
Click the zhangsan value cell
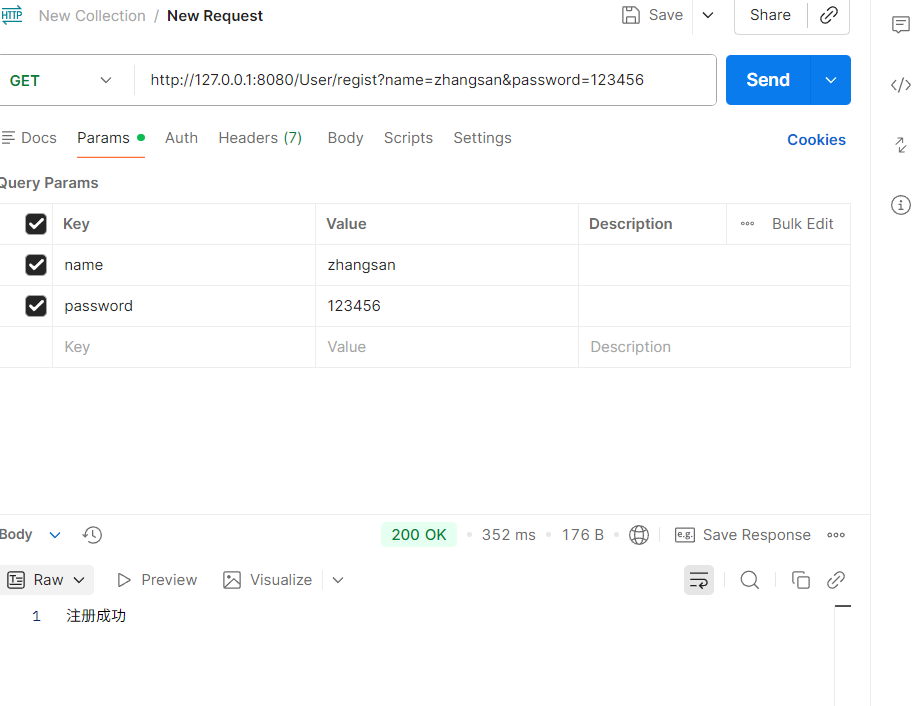(447, 265)
